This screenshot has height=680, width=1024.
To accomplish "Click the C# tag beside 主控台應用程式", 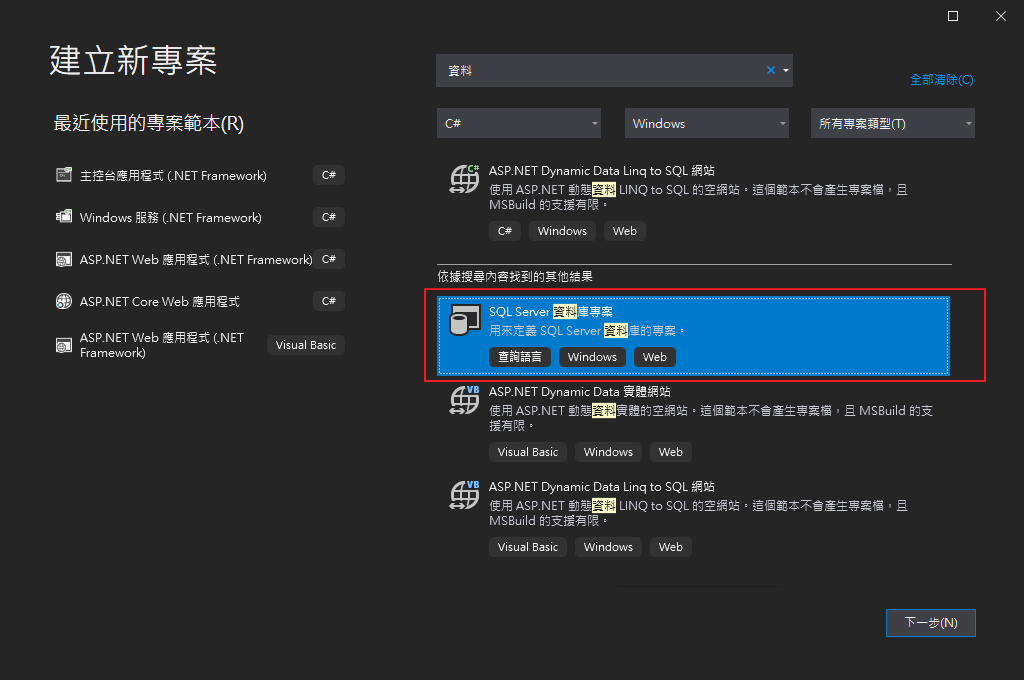I will point(328,175).
